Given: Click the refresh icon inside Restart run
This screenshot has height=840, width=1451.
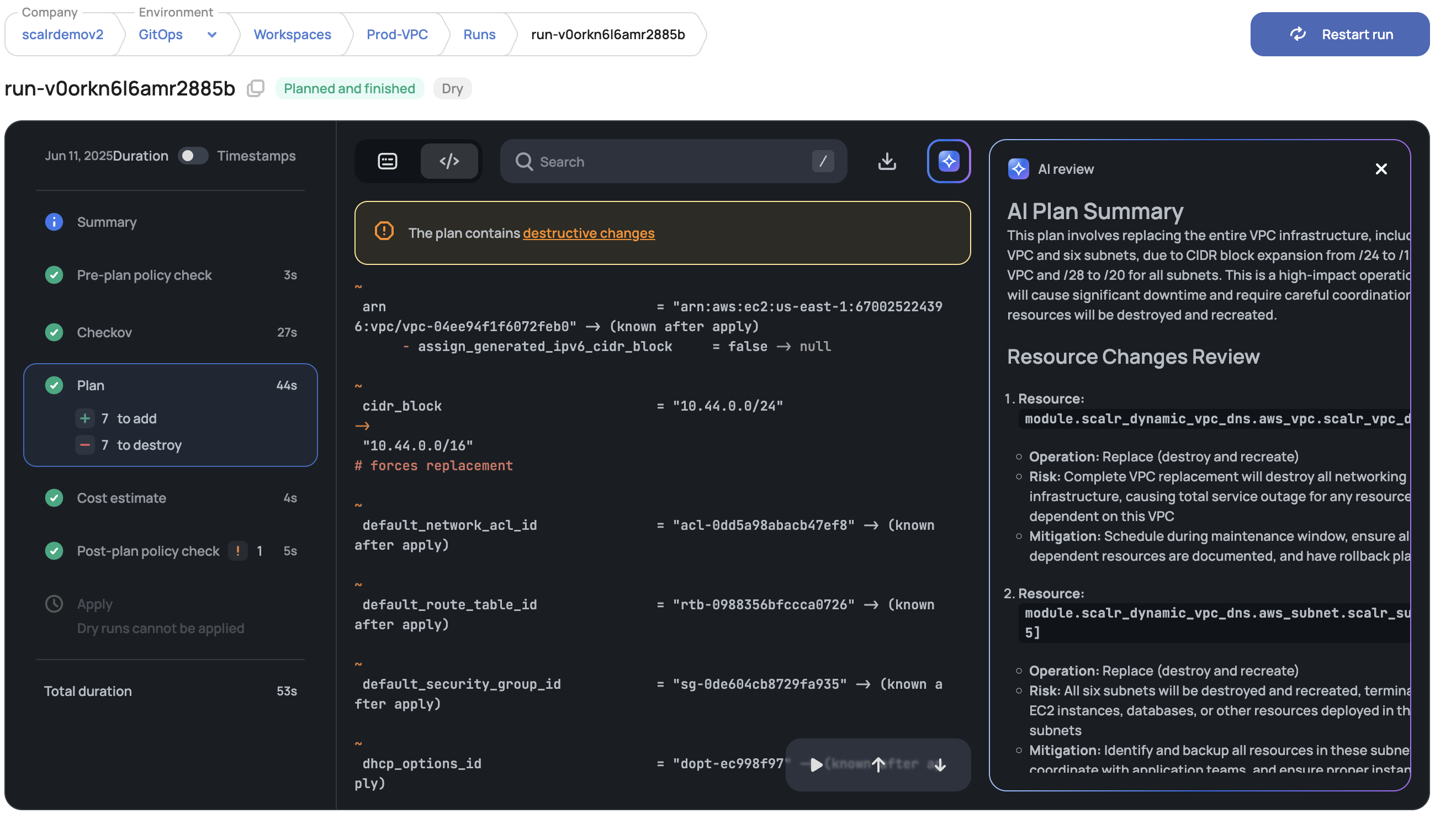Looking at the screenshot, I should (x=1298, y=35).
